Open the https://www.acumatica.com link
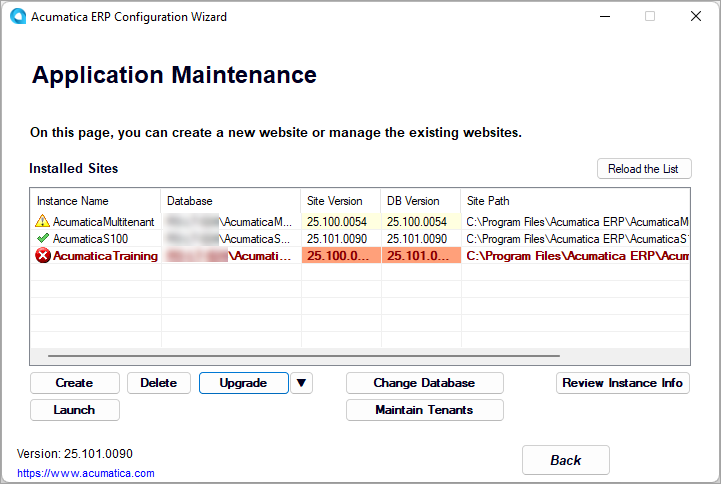 click(86, 473)
